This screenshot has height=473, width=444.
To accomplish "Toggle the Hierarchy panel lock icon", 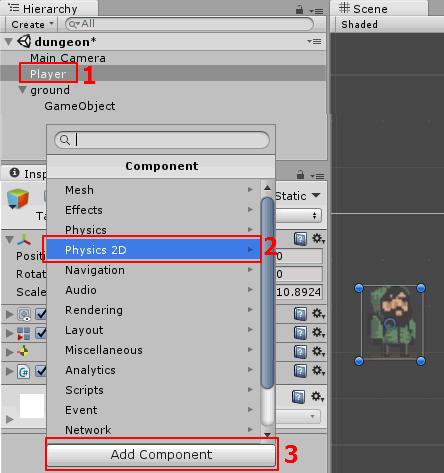I will tap(299, 10).
